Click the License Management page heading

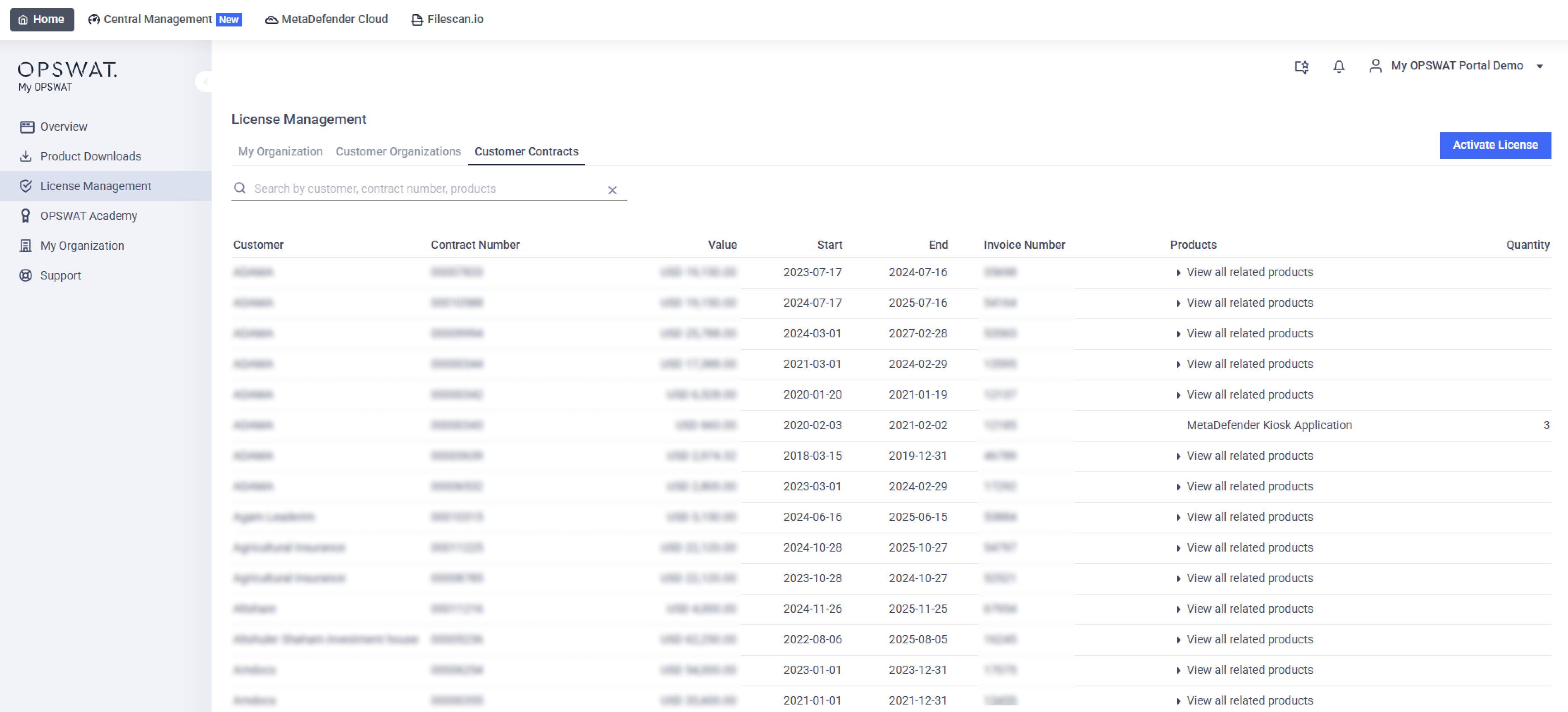299,119
